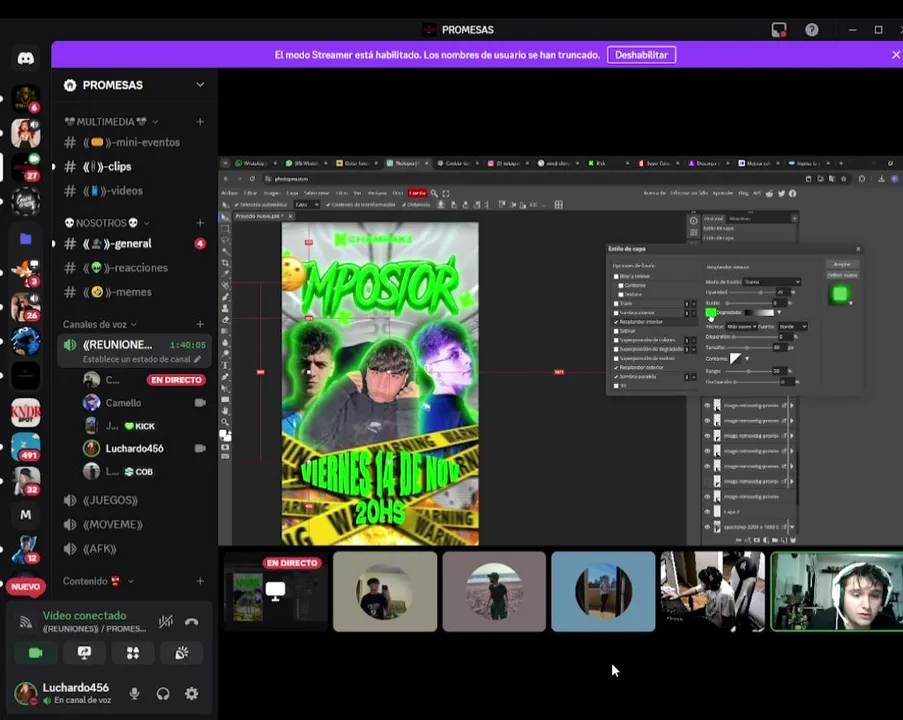
Task: Select the Move tool in Photopea
Action: pos(225,217)
